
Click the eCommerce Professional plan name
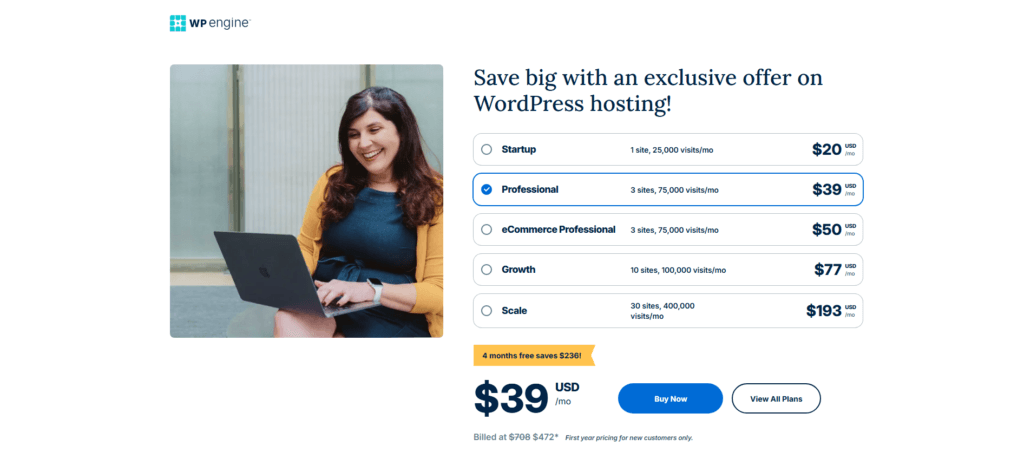(x=558, y=230)
